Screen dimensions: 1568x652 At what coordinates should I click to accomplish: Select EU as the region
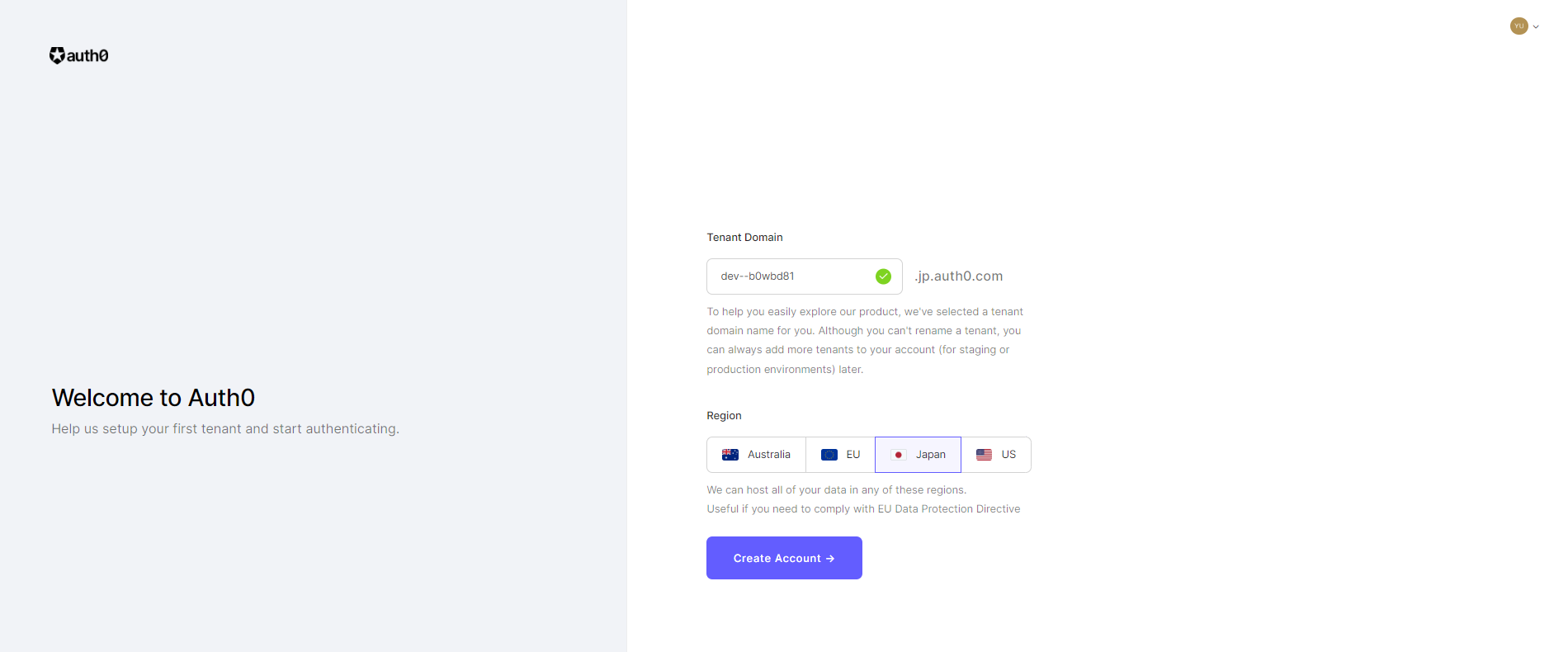[840, 455]
